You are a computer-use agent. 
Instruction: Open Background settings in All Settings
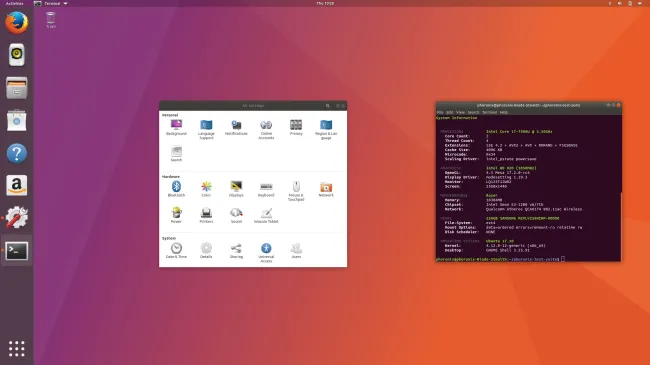click(x=176, y=127)
